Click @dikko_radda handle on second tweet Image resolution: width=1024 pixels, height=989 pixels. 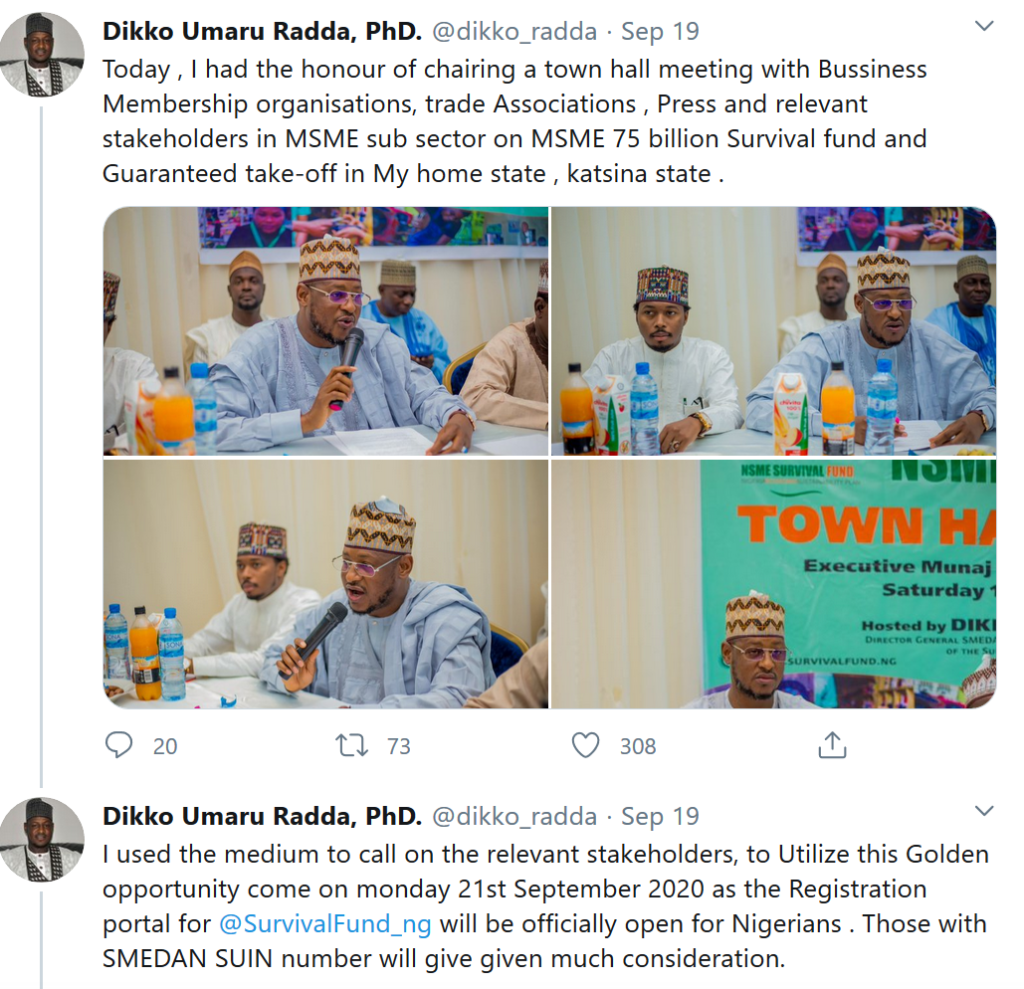click(514, 816)
